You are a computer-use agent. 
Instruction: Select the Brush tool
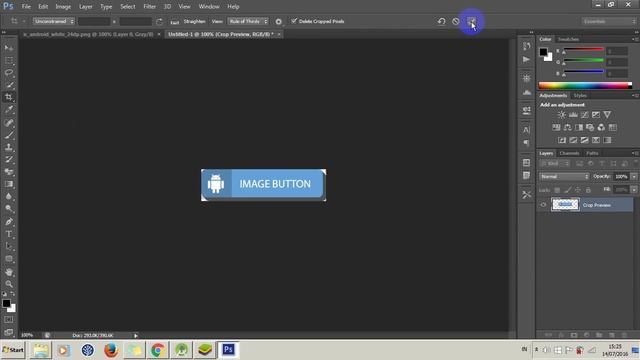(9, 135)
